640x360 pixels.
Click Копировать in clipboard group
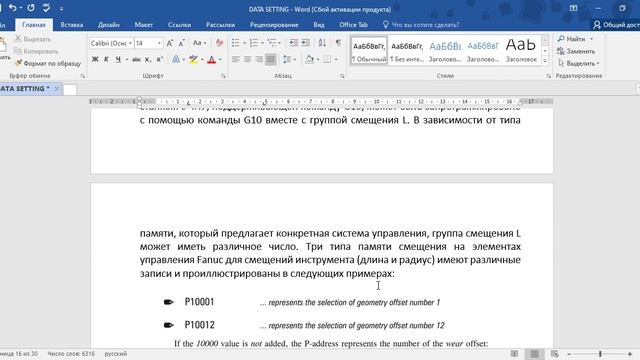[x=36, y=51]
